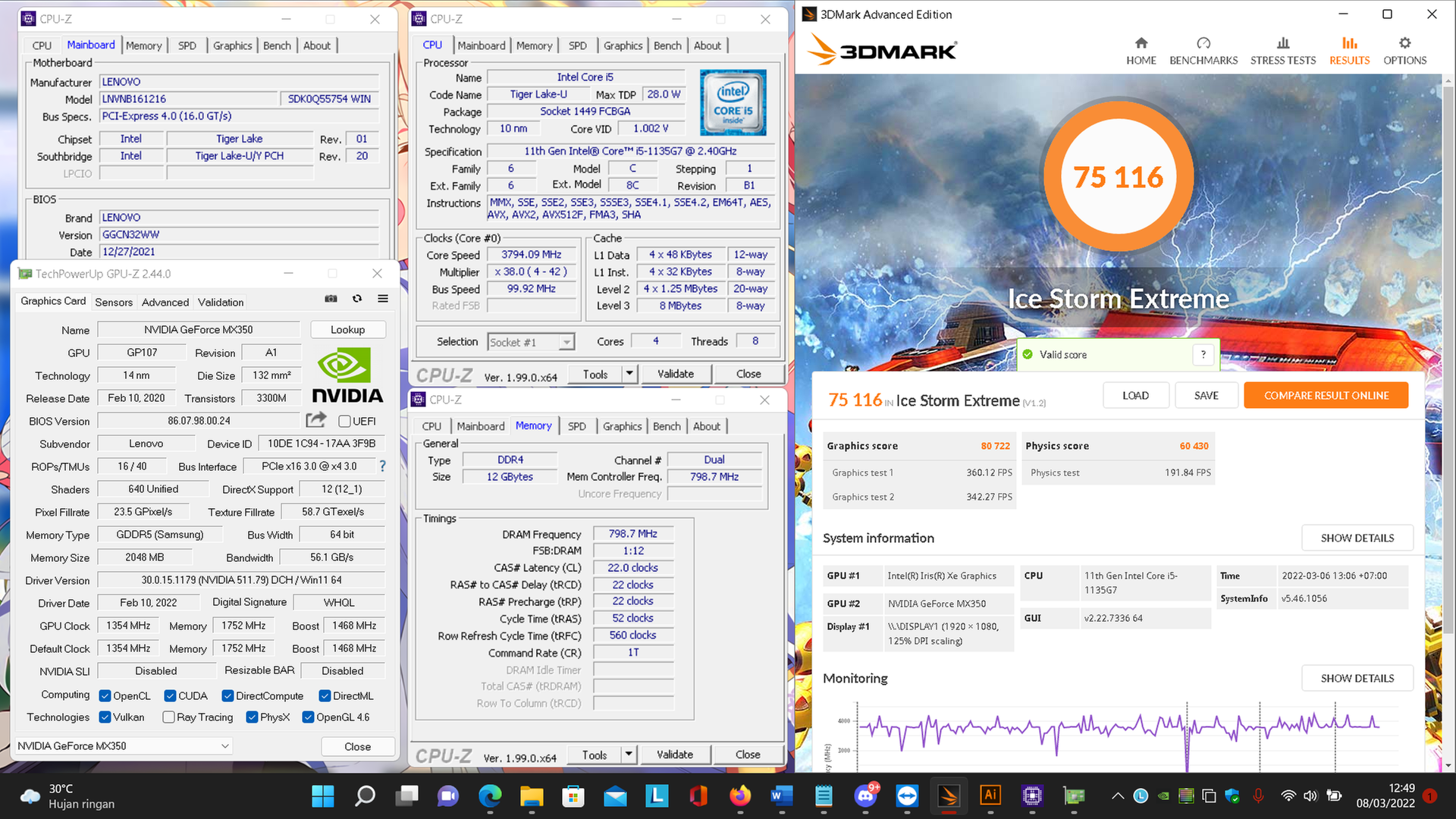Toggle OpenCL checkbox
Screen dimensions: 1456x819
coord(105,695)
